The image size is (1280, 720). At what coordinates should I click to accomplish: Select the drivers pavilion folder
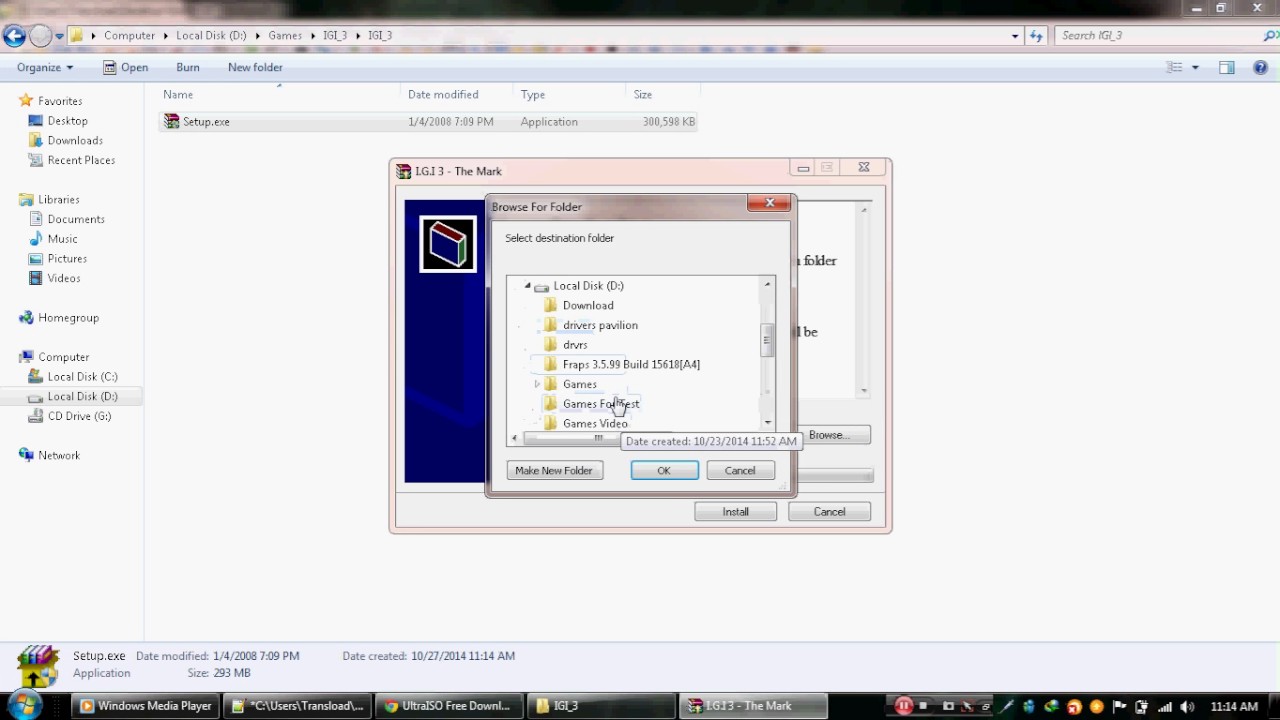pyautogui.click(x=600, y=326)
